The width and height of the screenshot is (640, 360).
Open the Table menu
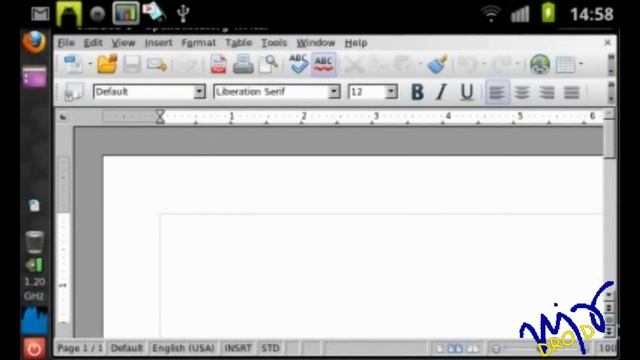pos(238,43)
